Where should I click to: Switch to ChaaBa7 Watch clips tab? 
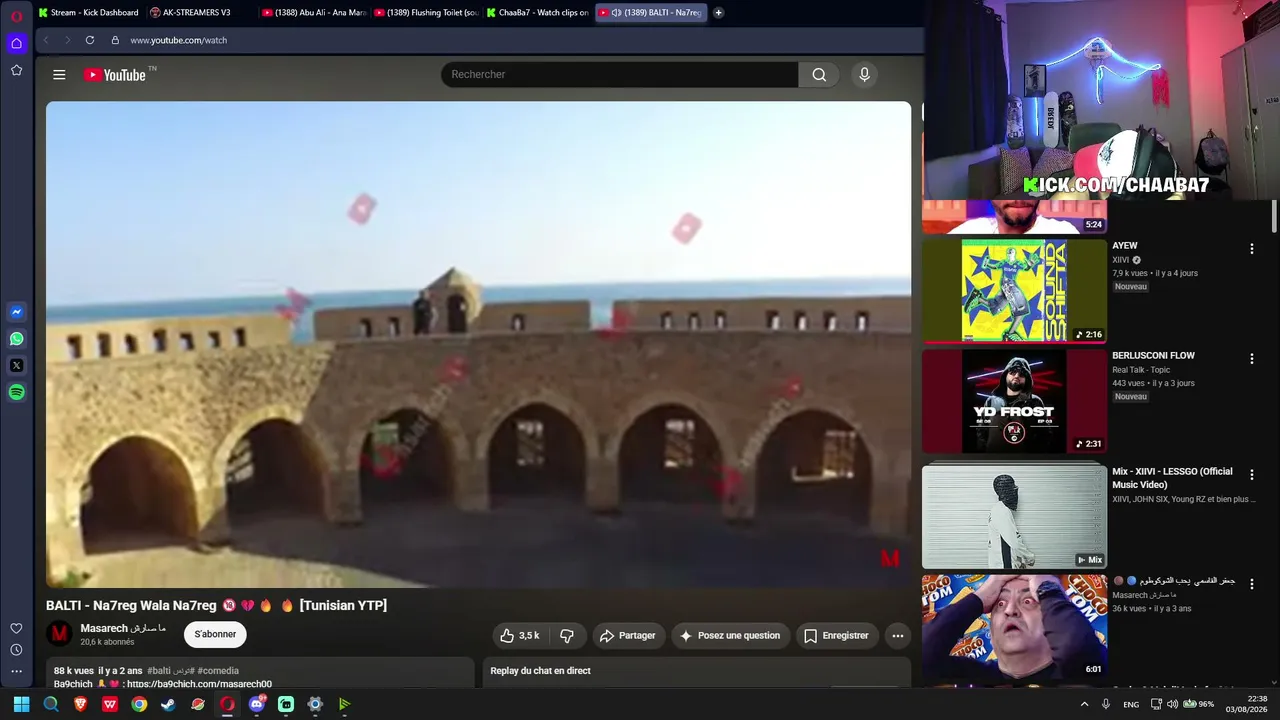tap(538, 13)
